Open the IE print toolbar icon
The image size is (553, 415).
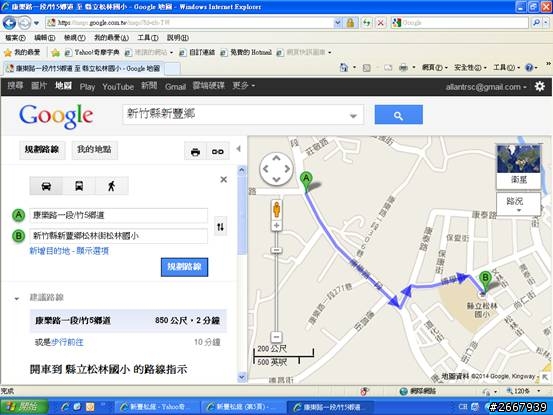coord(403,67)
